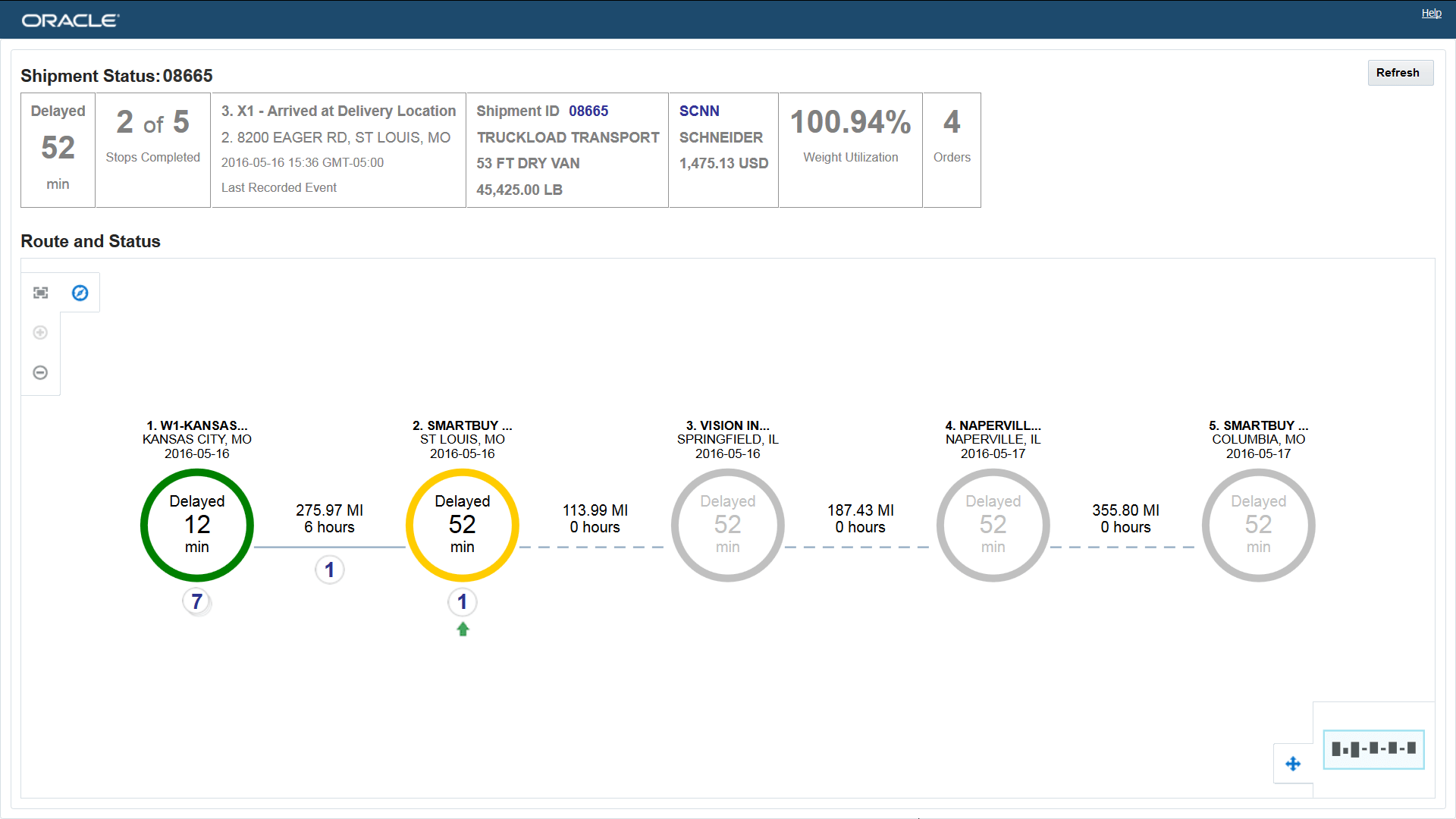The height and width of the screenshot is (819, 1456).
Task: Click the overview minimap thumbnail
Action: pyautogui.click(x=1373, y=749)
